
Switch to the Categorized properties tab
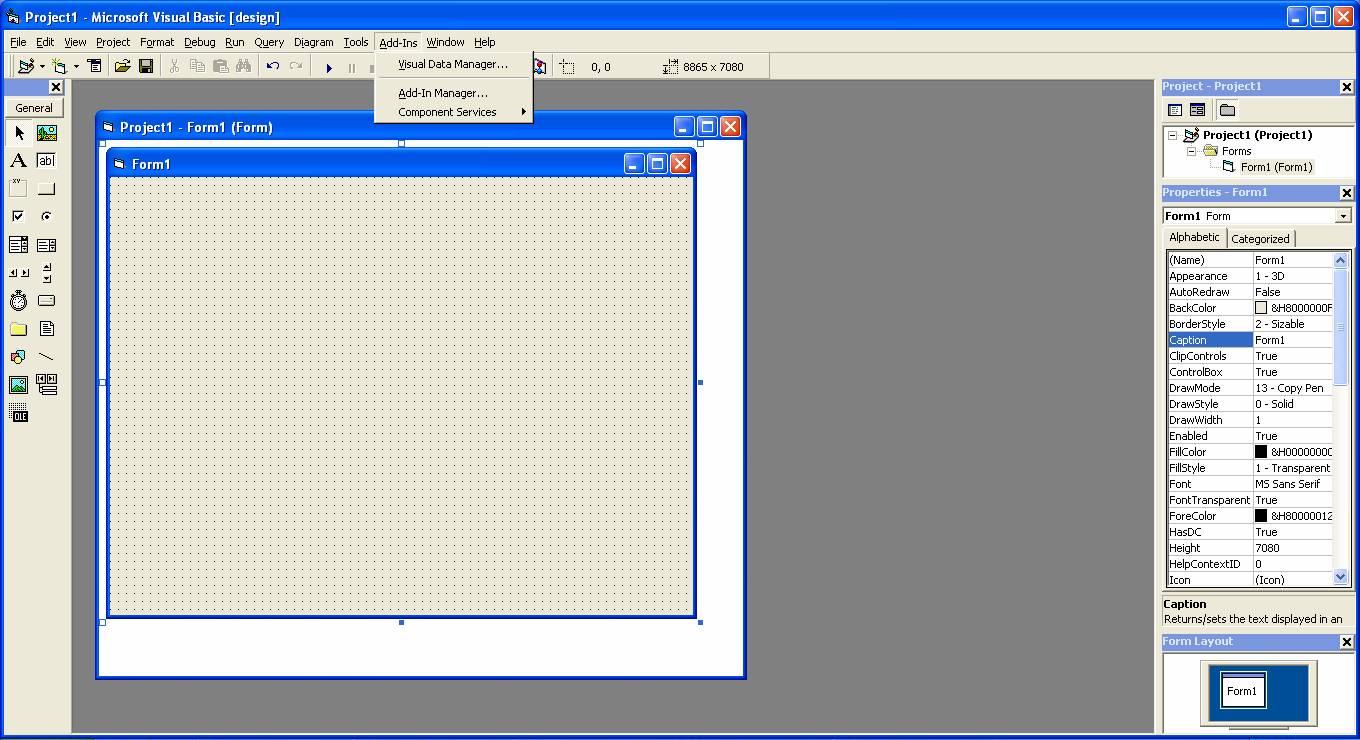[1259, 238]
